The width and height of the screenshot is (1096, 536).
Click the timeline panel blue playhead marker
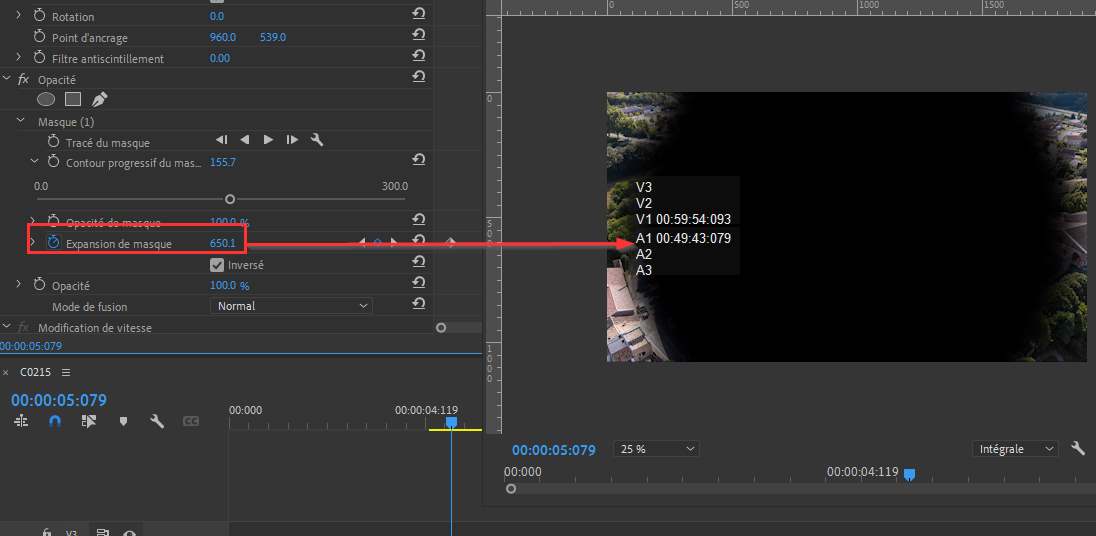[x=452, y=422]
